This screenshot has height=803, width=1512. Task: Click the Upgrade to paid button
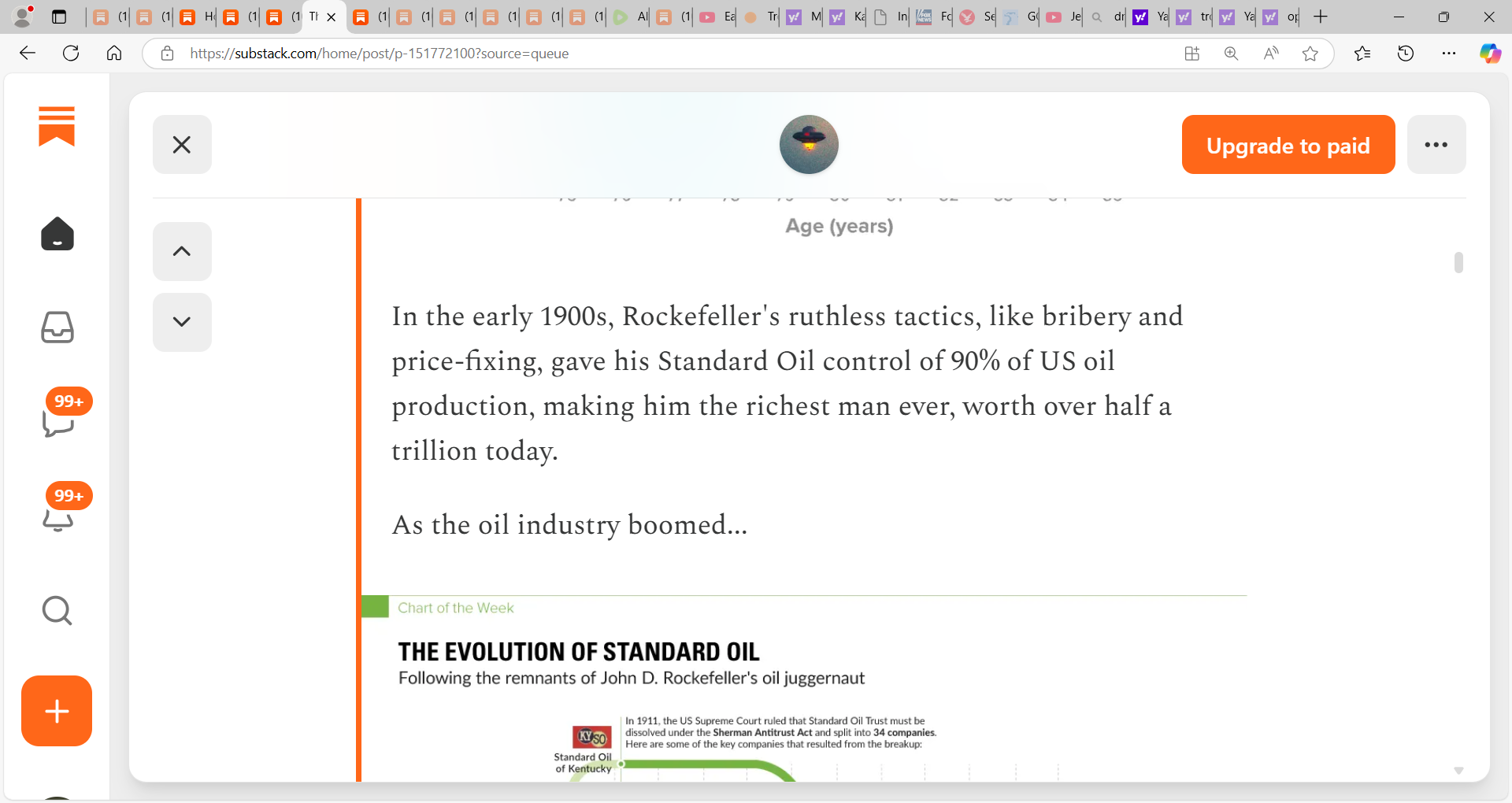pos(1288,145)
